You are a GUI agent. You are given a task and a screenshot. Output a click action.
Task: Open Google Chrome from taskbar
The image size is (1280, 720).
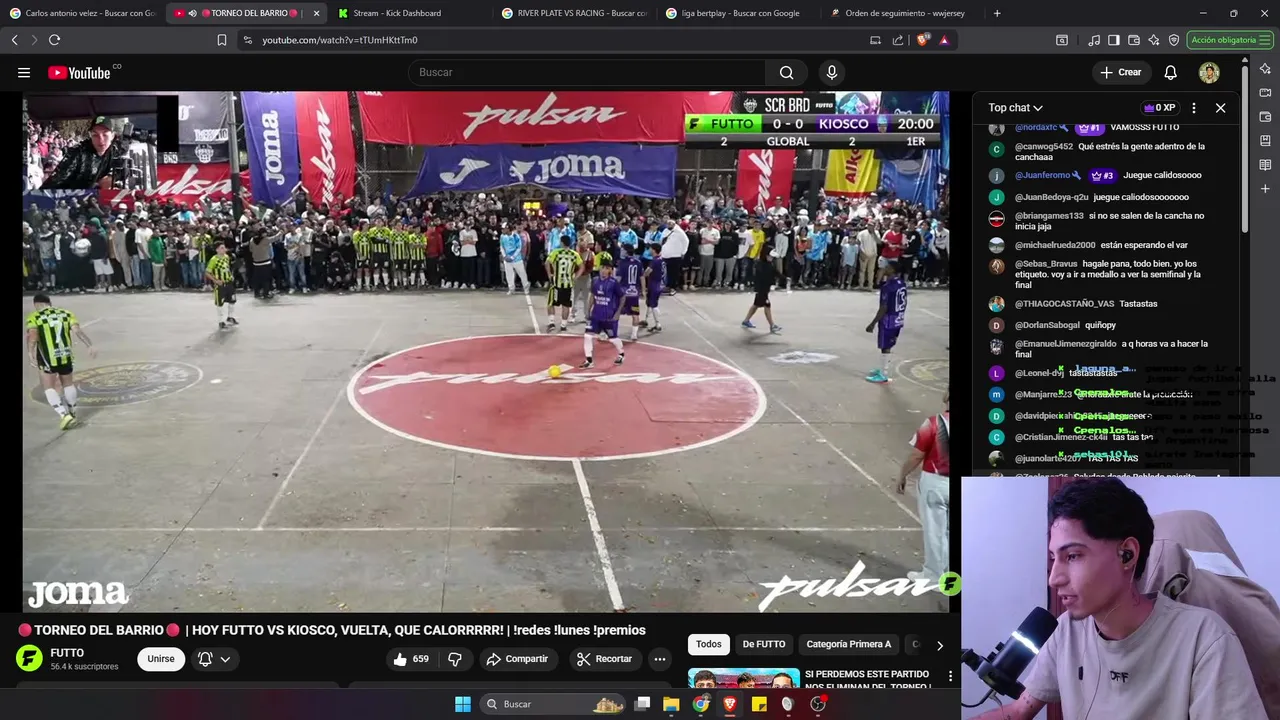click(701, 704)
